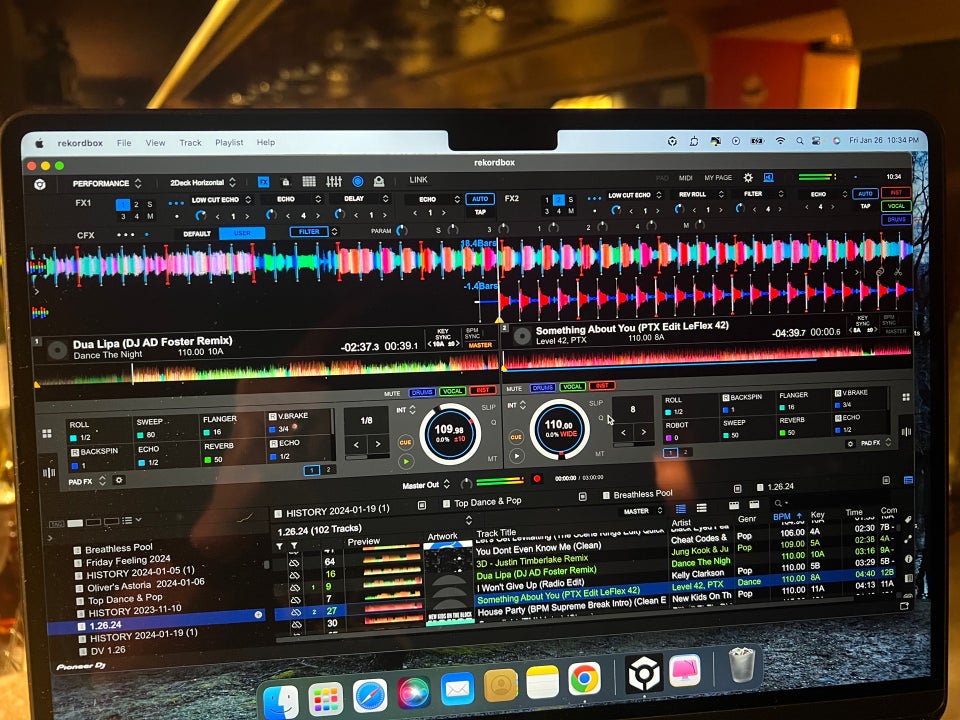Toggle FX2 AUTO beat button
Viewport: 960px width, 720px height.
865,193
